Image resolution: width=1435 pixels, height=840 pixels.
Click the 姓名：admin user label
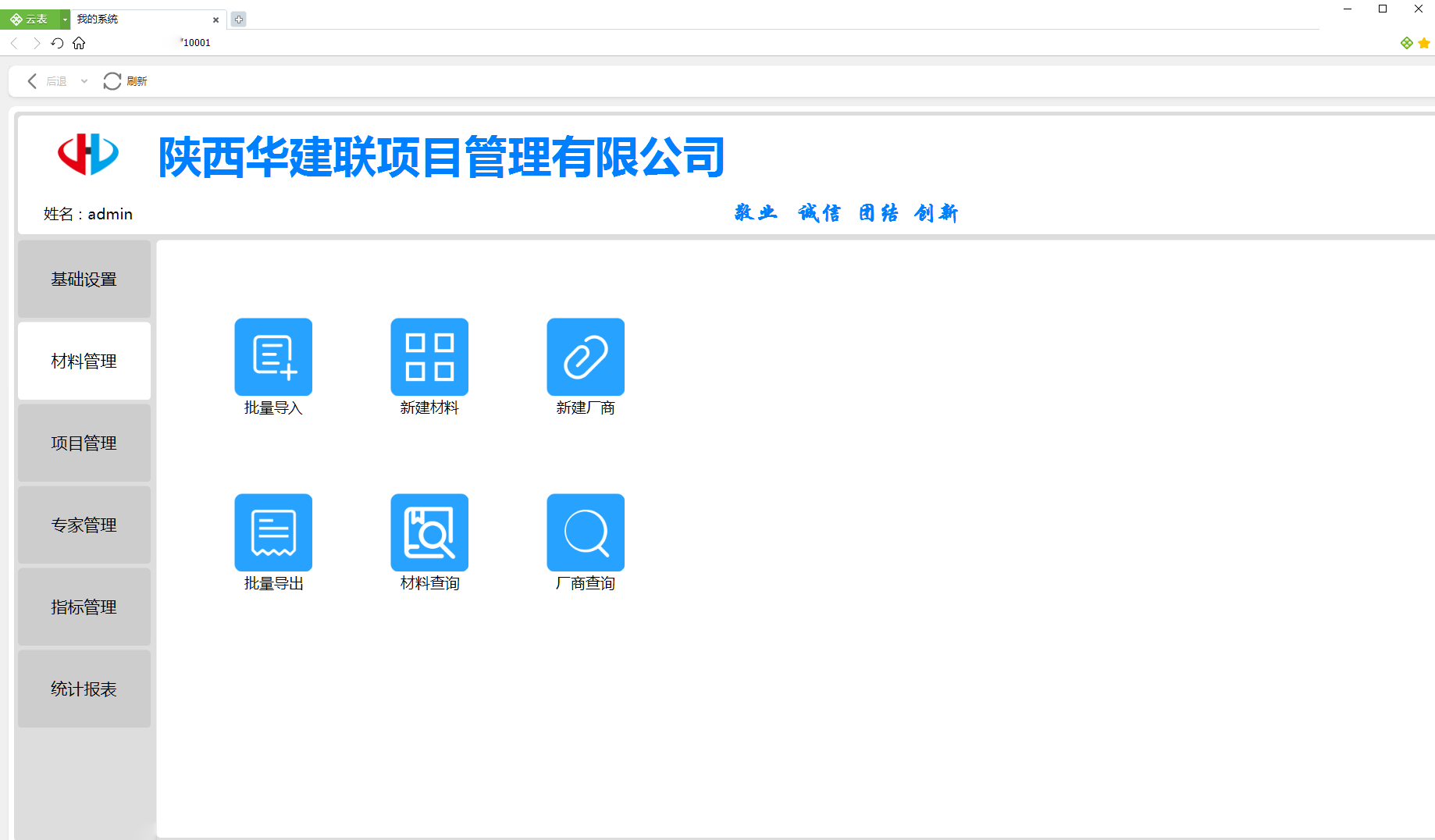pyautogui.click(x=88, y=214)
